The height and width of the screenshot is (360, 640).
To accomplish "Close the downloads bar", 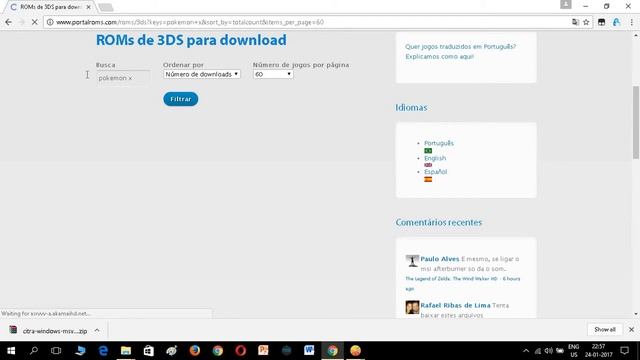I will (631, 329).
